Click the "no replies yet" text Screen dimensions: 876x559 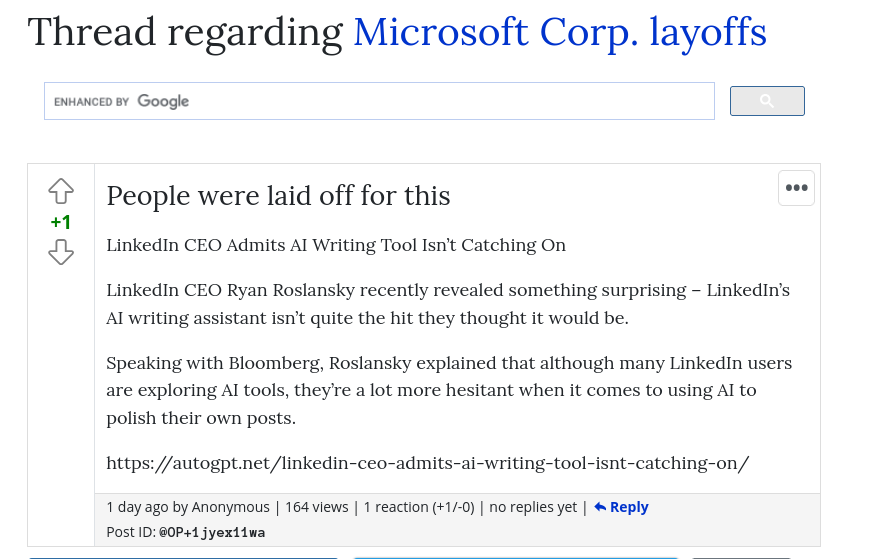pyautogui.click(x=533, y=507)
